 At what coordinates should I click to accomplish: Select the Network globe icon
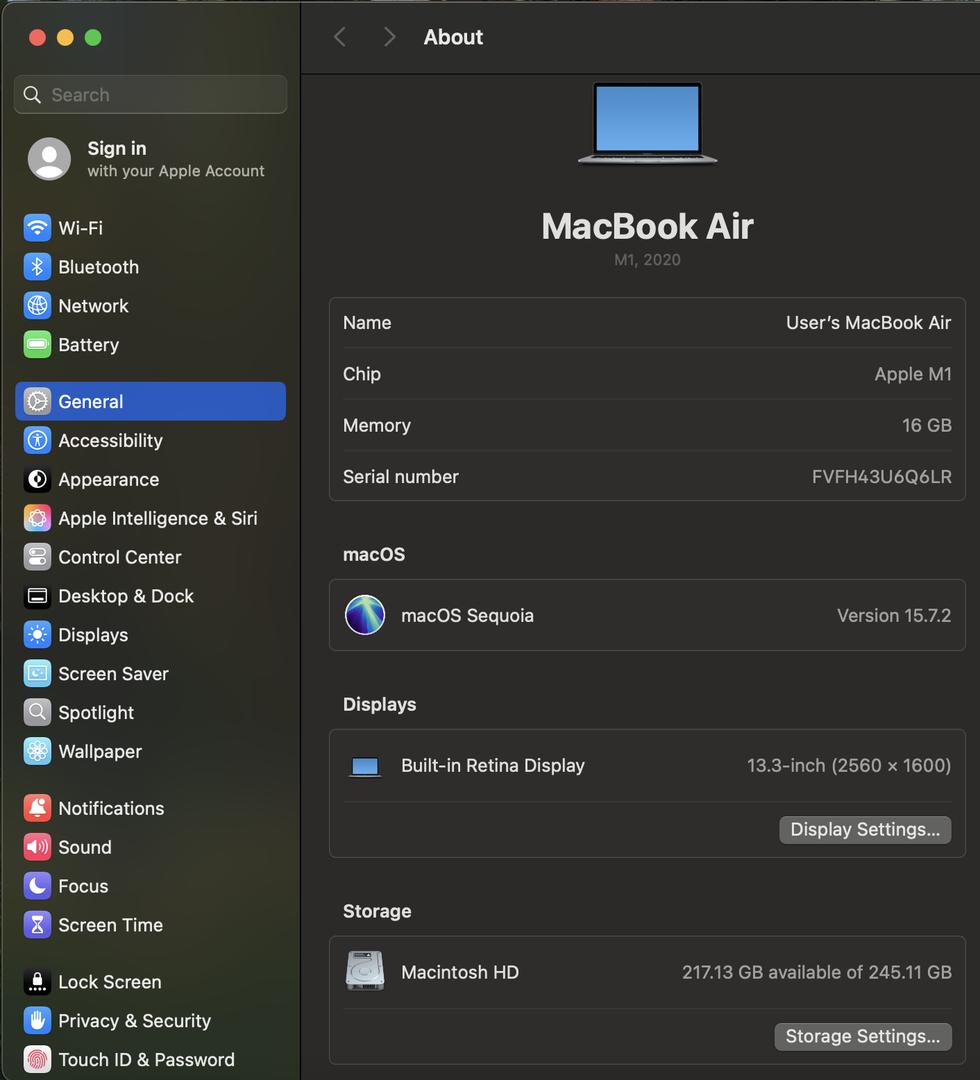[x=37, y=306]
